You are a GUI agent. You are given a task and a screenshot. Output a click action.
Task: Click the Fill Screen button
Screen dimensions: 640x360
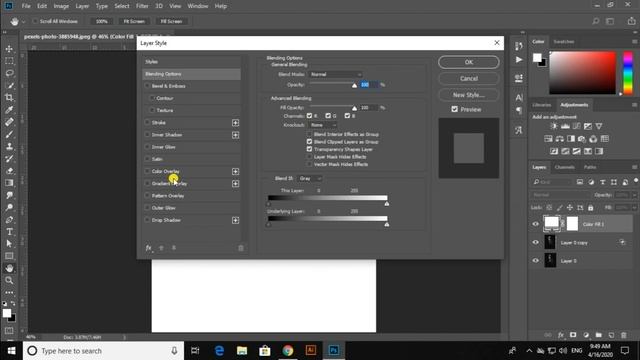tap(171, 21)
